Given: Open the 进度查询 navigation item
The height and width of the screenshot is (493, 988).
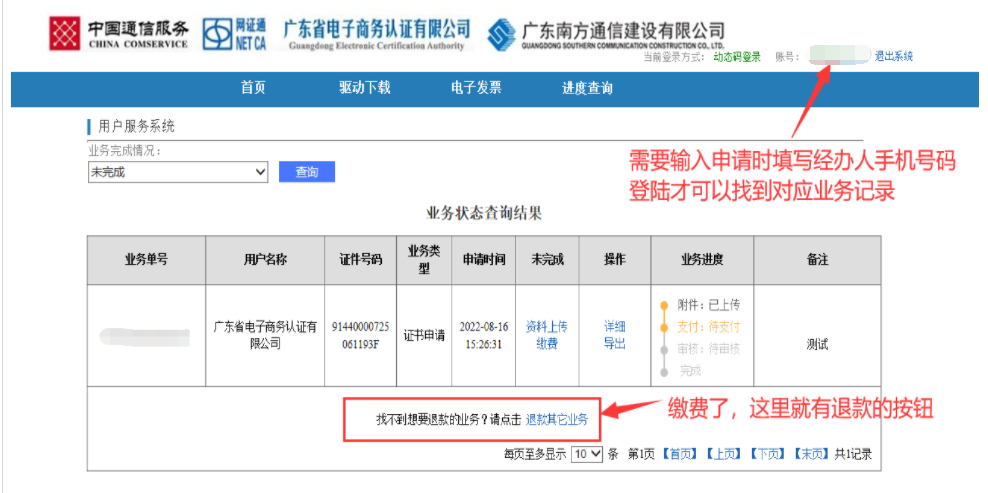Looking at the screenshot, I should tap(587, 88).
